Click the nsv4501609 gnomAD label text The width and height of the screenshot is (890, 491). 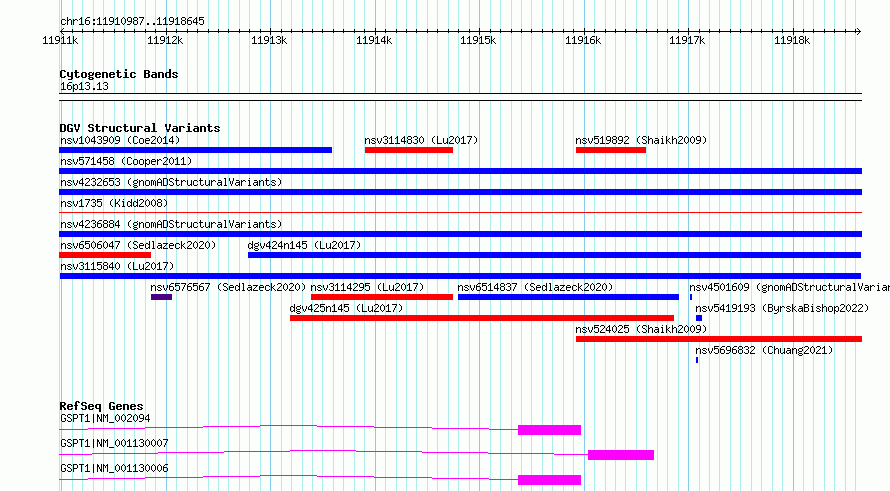click(x=790, y=287)
